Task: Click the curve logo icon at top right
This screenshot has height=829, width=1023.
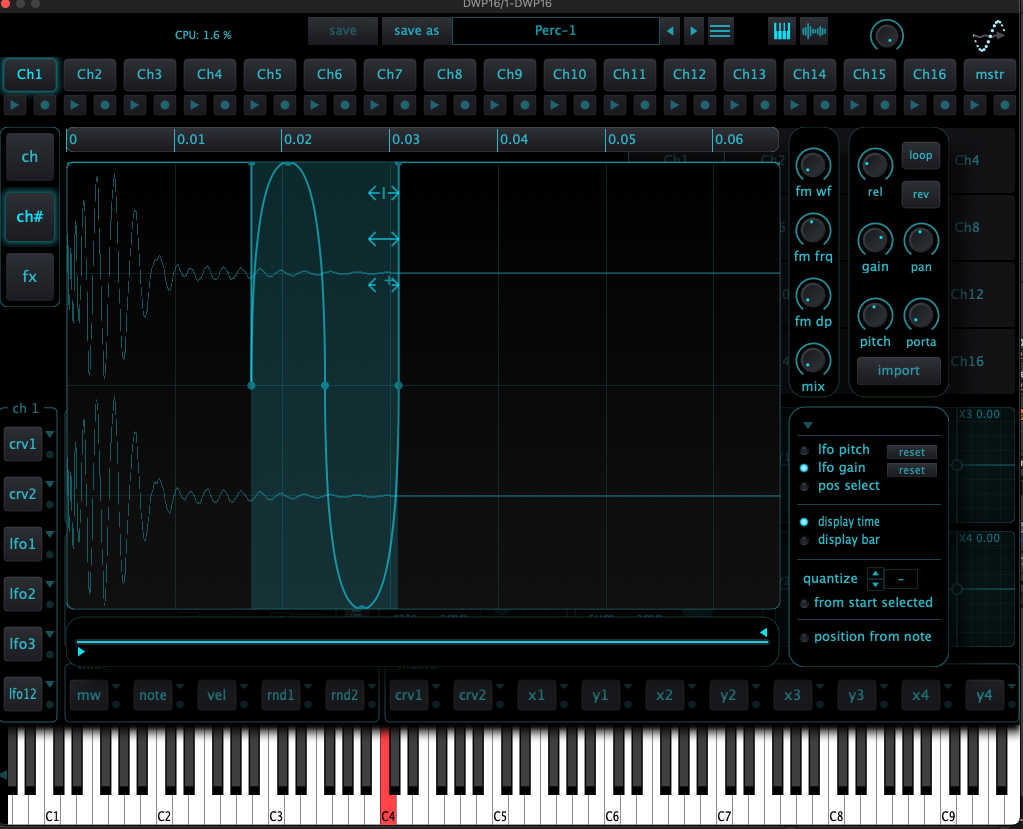Action: 989,37
